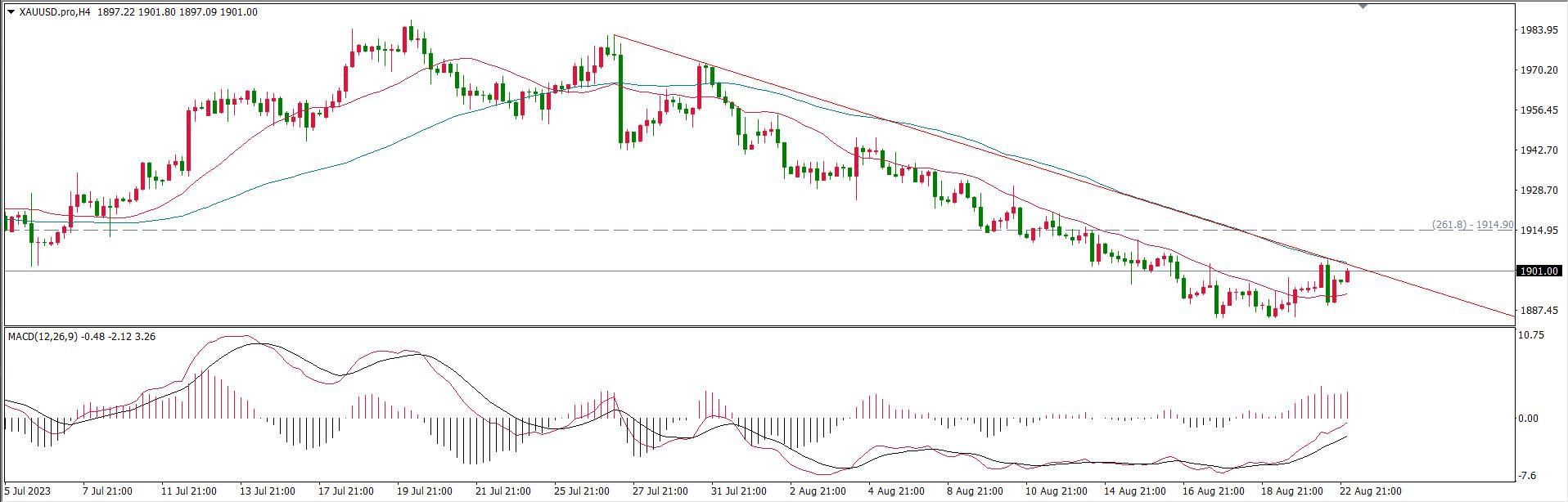Click the 1983.95 price scale label
The height and width of the screenshot is (502, 1568).
tap(1539, 30)
